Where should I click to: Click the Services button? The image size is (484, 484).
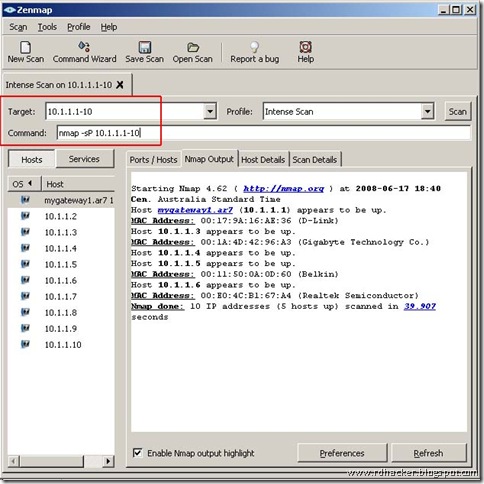(x=84, y=159)
